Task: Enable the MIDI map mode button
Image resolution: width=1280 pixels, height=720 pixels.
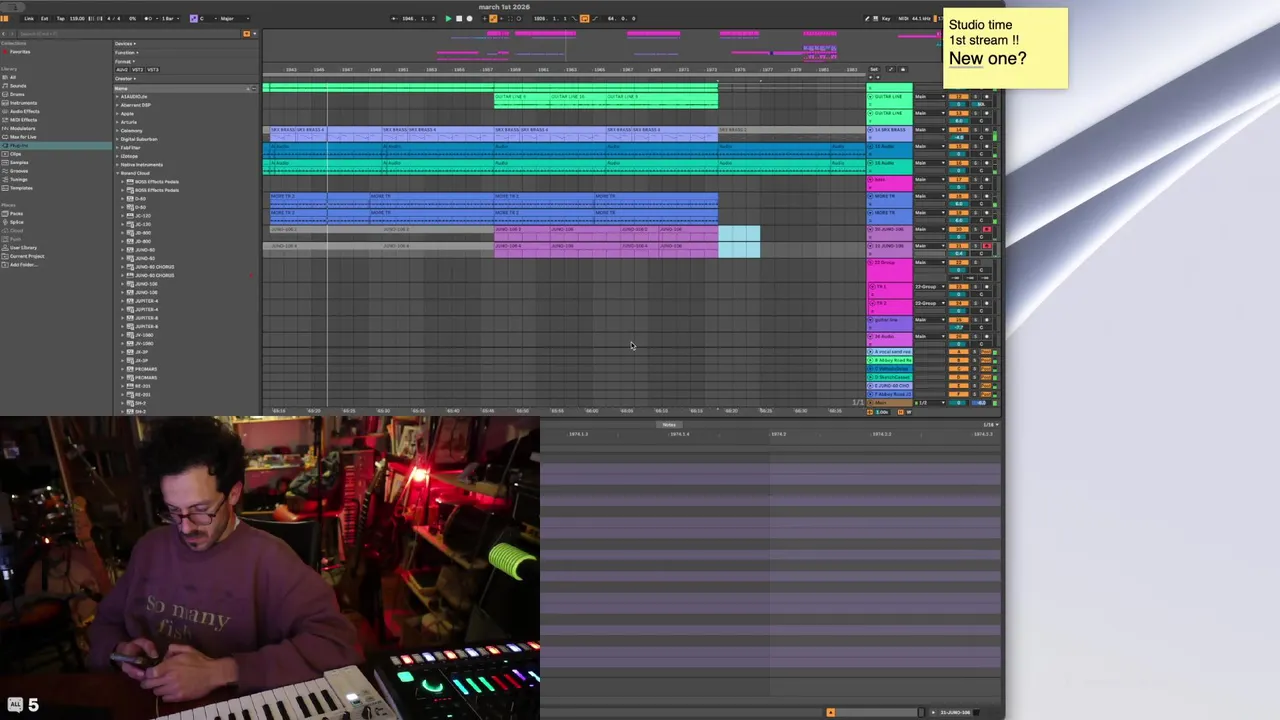Action: 903,18
